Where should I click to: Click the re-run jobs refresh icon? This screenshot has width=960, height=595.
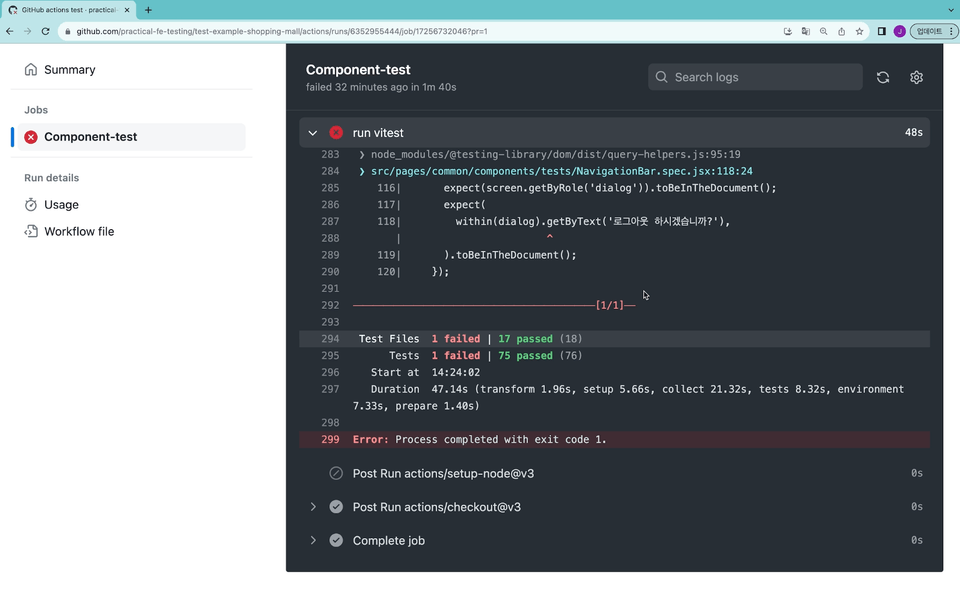(883, 77)
